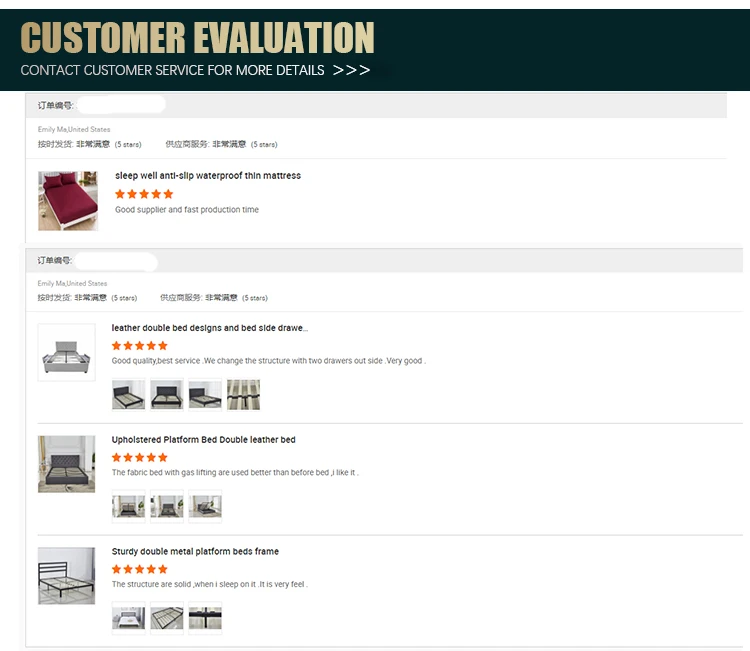Open Sturdy double metal platform beds frame title
750x651 pixels.
tap(195, 552)
